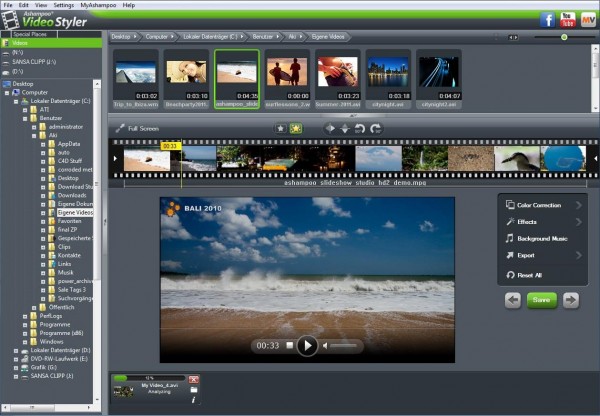Select the citynight2.avi thumbnail
The height and width of the screenshot is (416, 600).
coord(439,79)
